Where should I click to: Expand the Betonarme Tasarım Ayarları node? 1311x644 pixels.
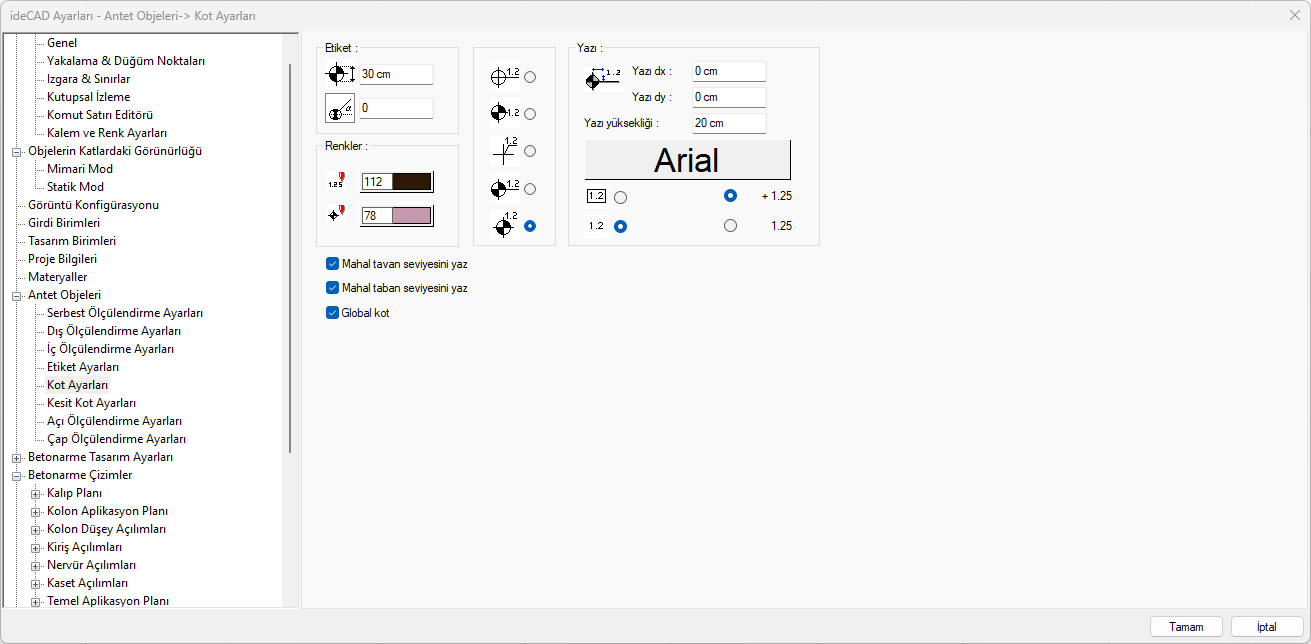[x=16, y=458]
